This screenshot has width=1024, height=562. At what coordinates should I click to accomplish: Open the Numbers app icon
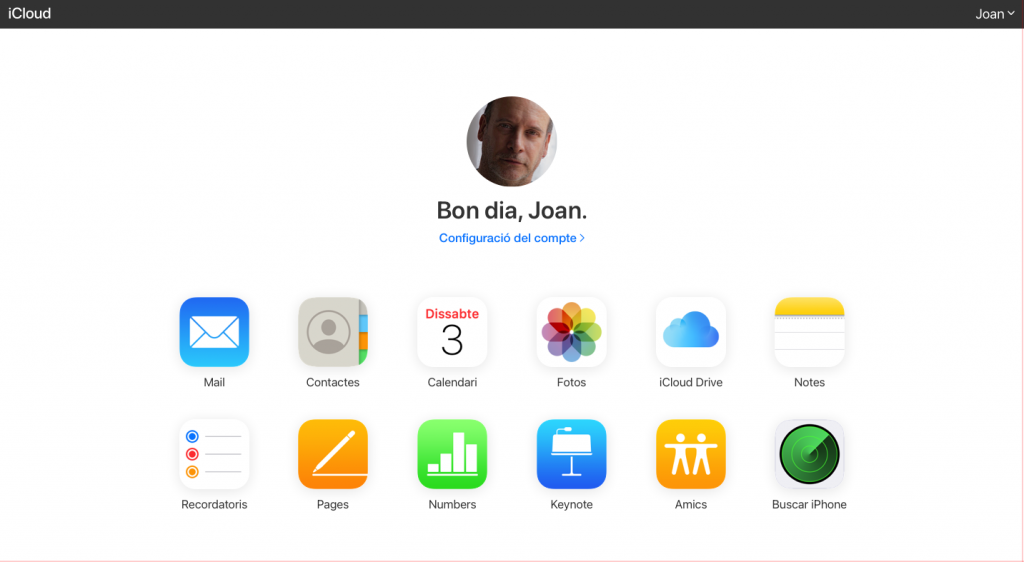pos(452,454)
